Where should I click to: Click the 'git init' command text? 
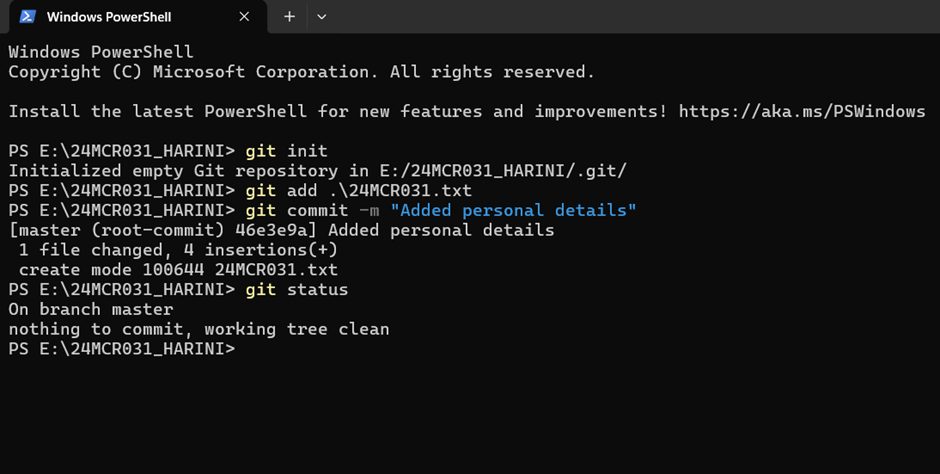(x=287, y=151)
